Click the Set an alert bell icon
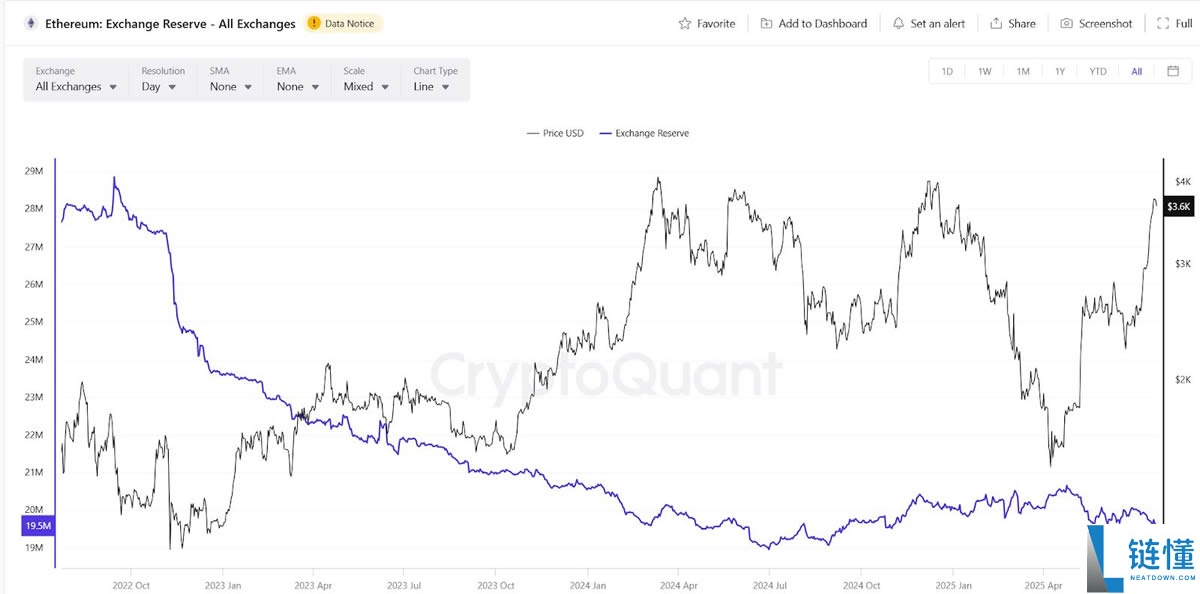The image size is (1200, 594). (x=898, y=23)
